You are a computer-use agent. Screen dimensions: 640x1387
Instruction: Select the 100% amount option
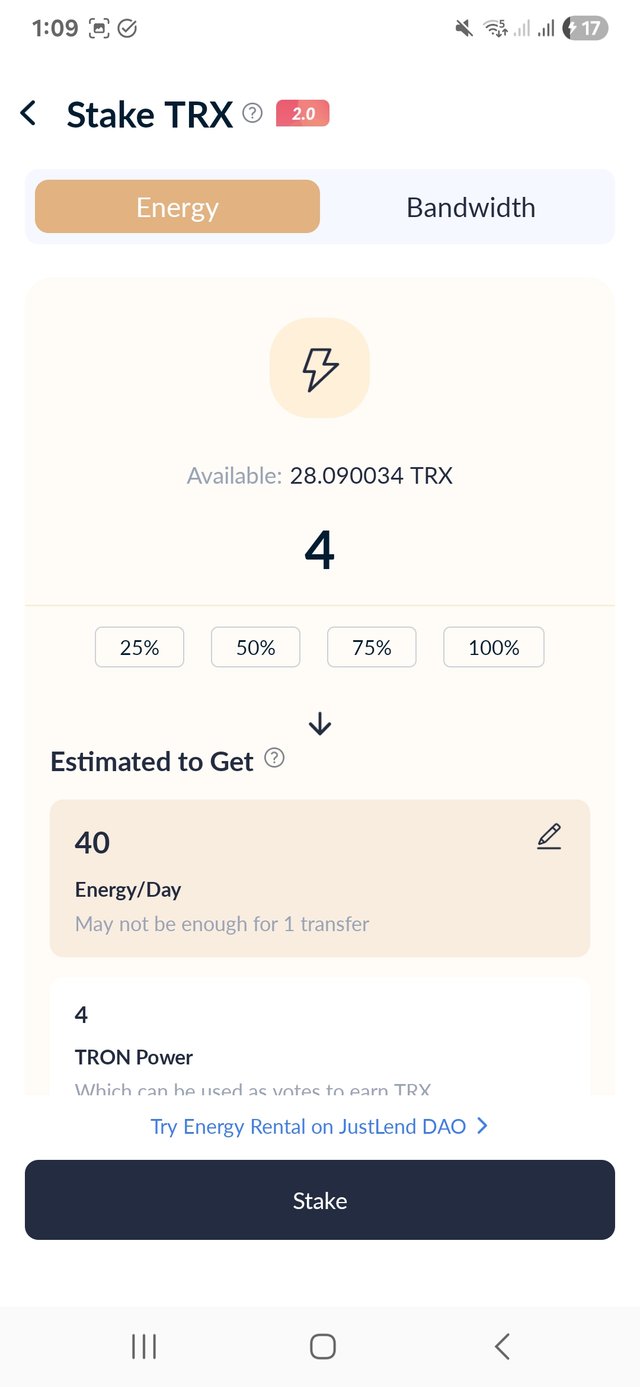(494, 648)
